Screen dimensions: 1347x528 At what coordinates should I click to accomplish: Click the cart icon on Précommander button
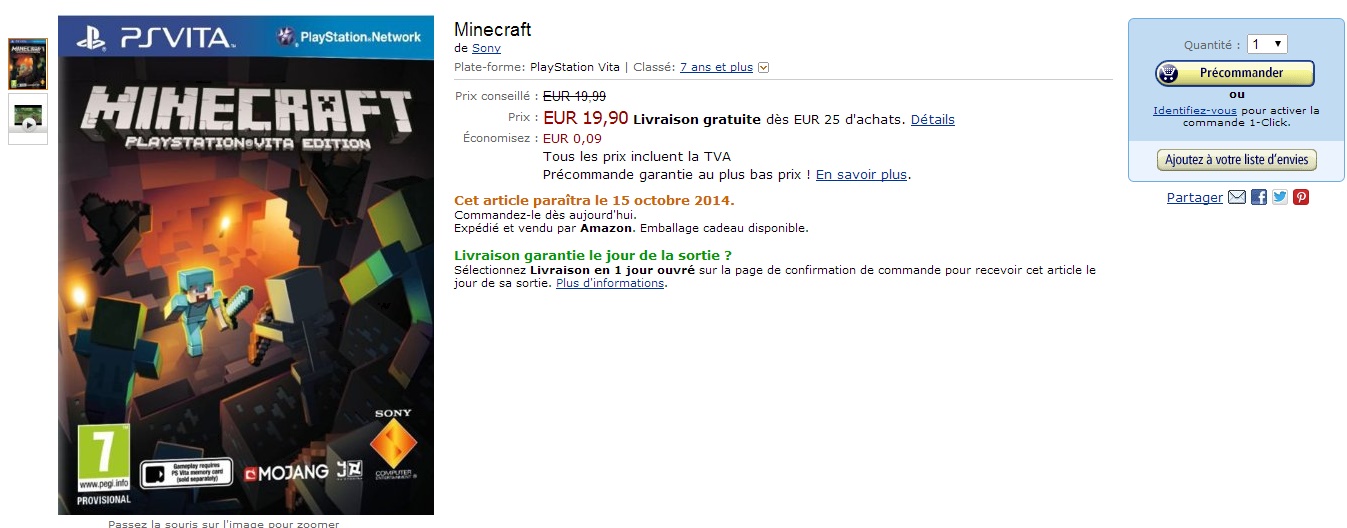(1169, 73)
